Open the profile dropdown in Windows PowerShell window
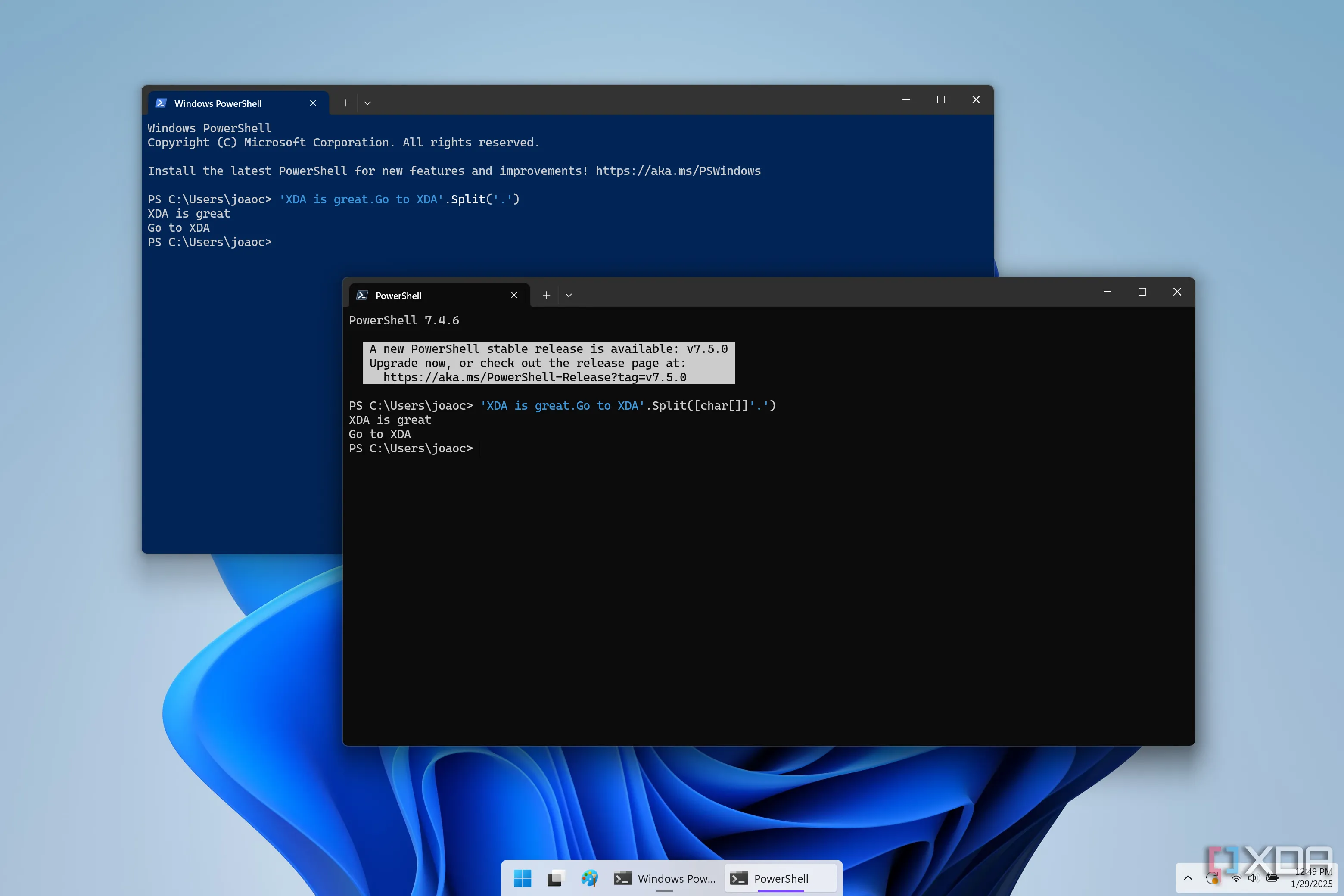Viewport: 1344px width, 896px height. tap(367, 103)
